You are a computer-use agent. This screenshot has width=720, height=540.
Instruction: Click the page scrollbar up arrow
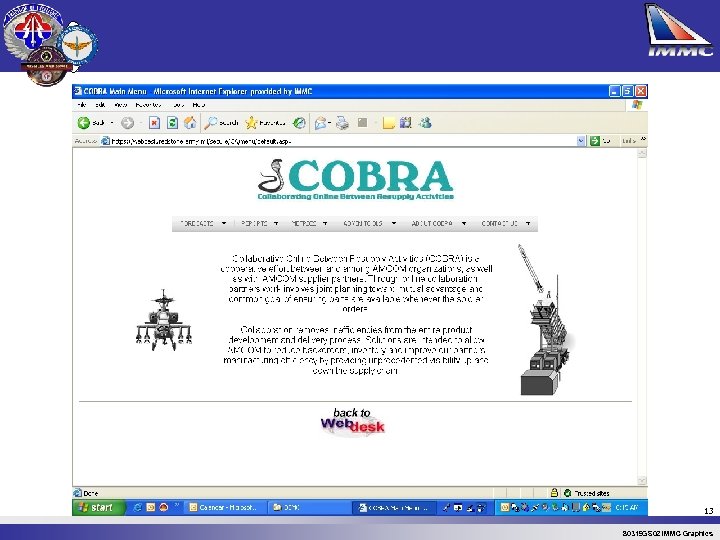click(x=642, y=154)
